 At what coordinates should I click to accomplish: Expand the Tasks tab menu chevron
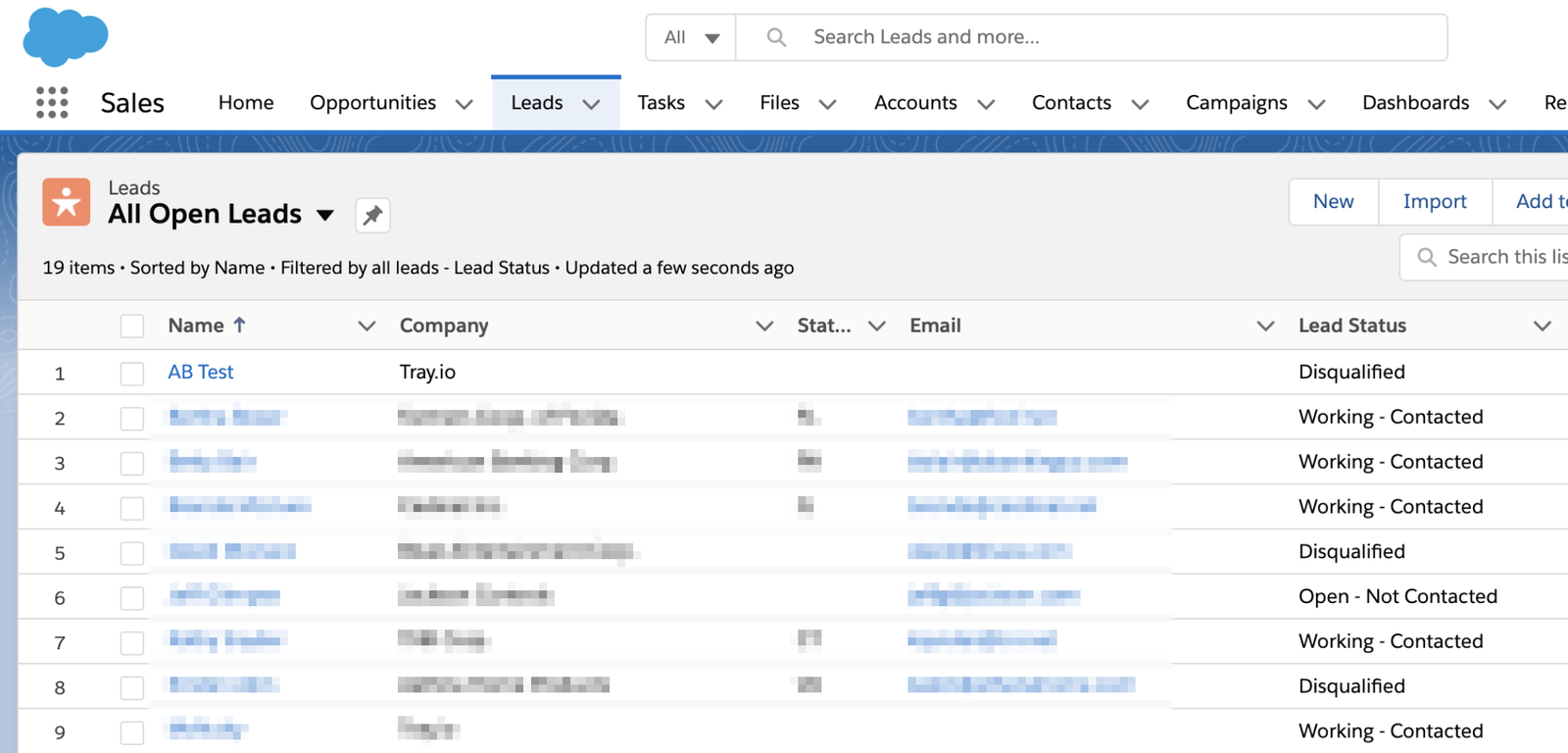tap(713, 104)
